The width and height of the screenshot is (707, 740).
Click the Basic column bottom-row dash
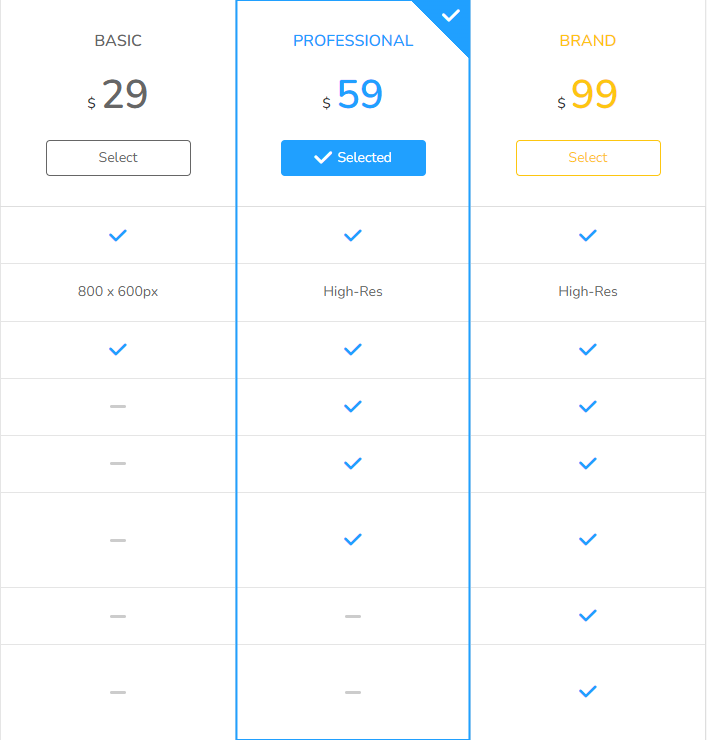coord(118,692)
